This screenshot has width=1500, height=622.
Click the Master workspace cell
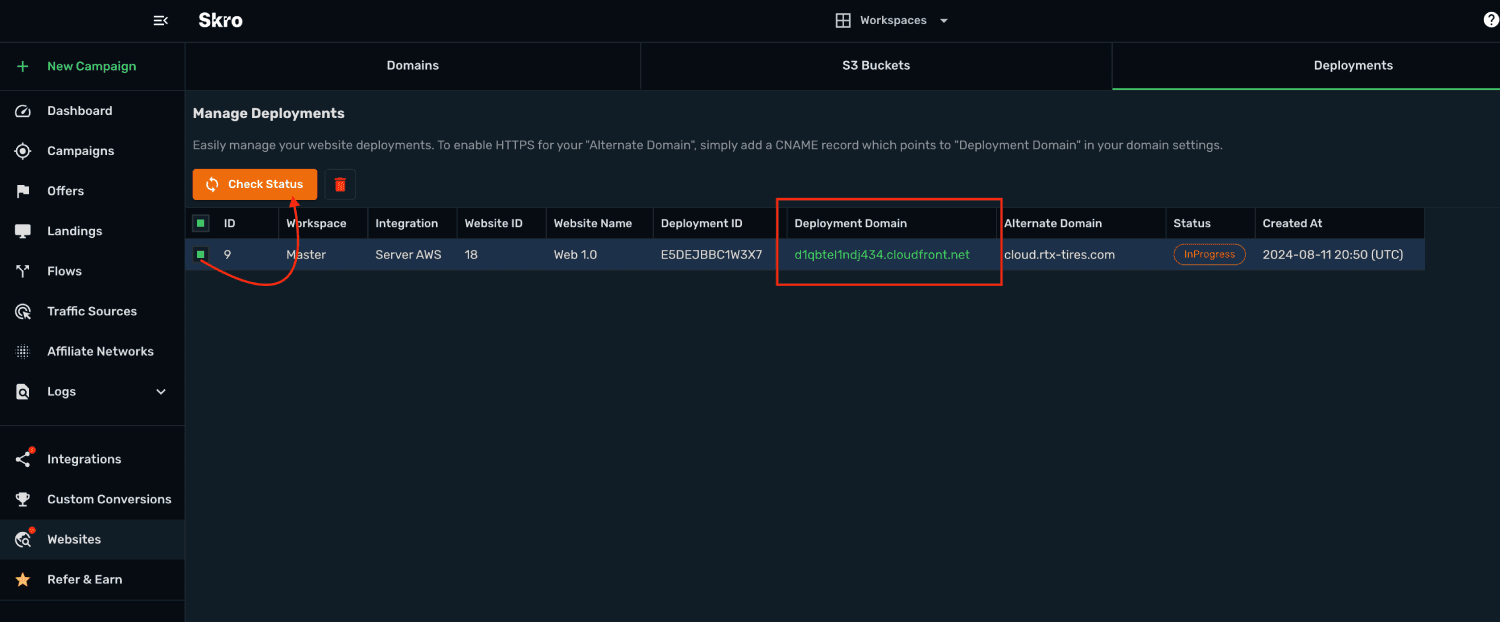click(306, 255)
